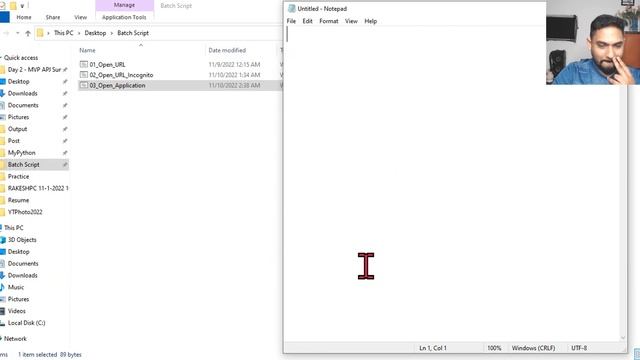Click 100% zoom status in Notepad
Viewport: 640px width, 360px height.
[494, 348]
